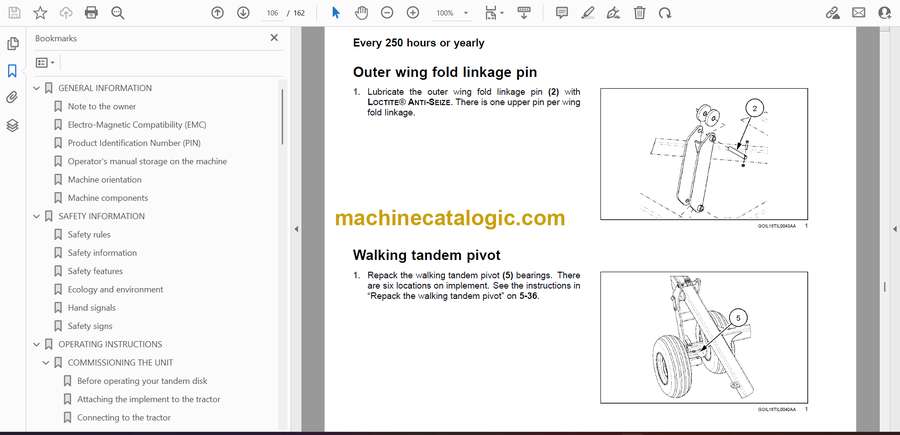This screenshot has height=435, width=900.
Task: Go to the next page
Action: pos(243,13)
